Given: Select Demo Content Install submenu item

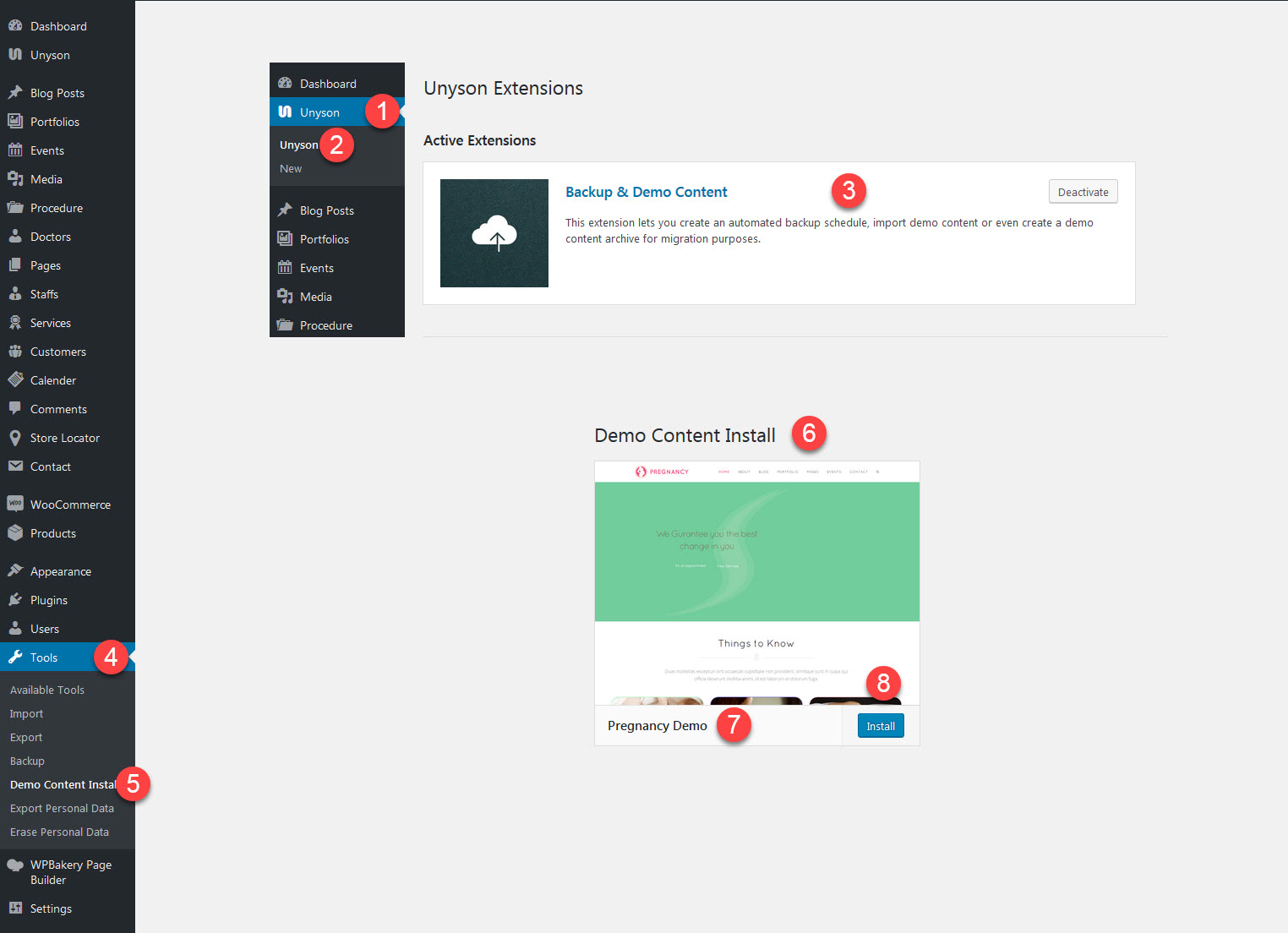Looking at the screenshot, I should pos(63,784).
